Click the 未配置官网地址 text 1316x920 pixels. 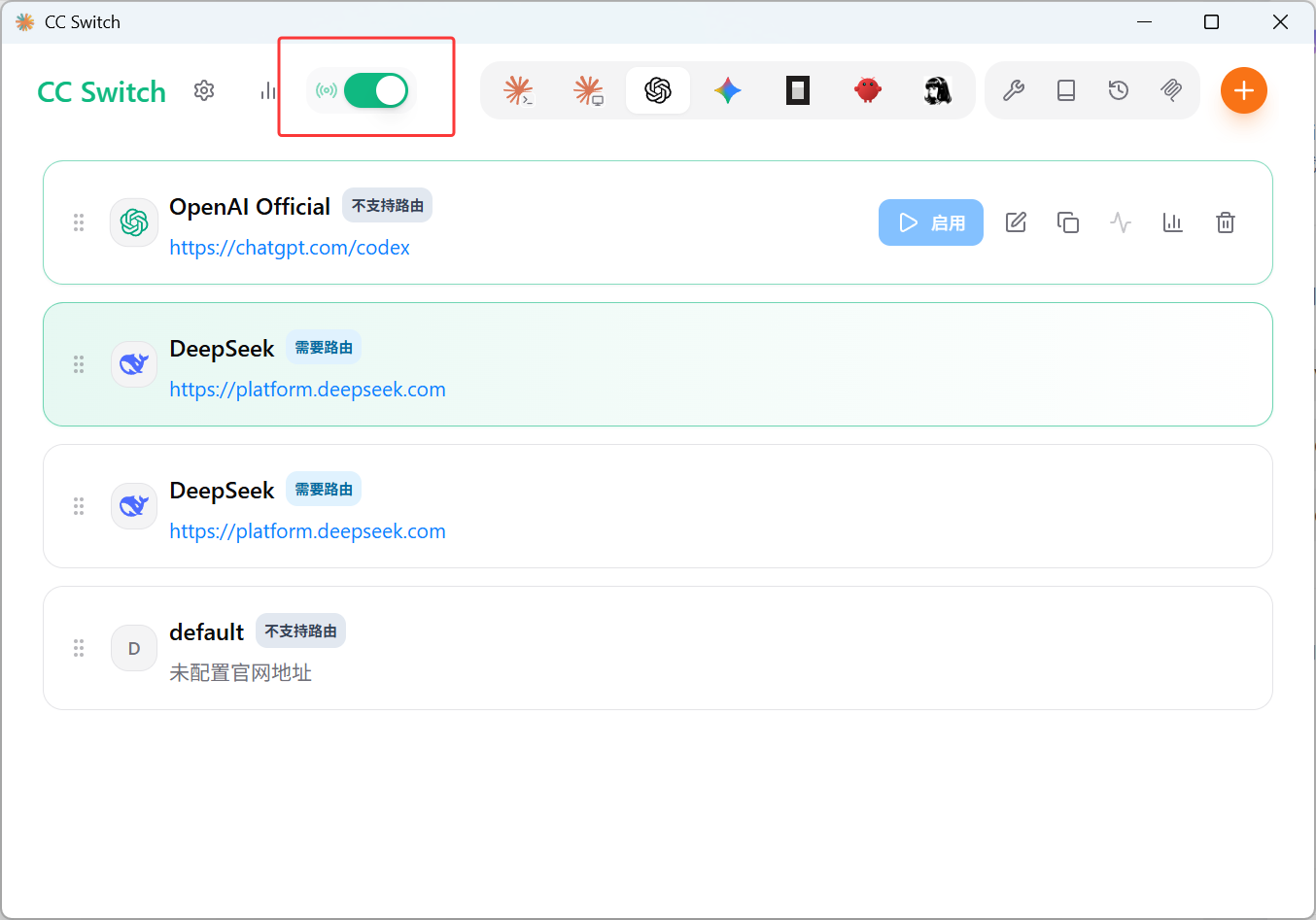pyautogui.click(x=240, y=673)
